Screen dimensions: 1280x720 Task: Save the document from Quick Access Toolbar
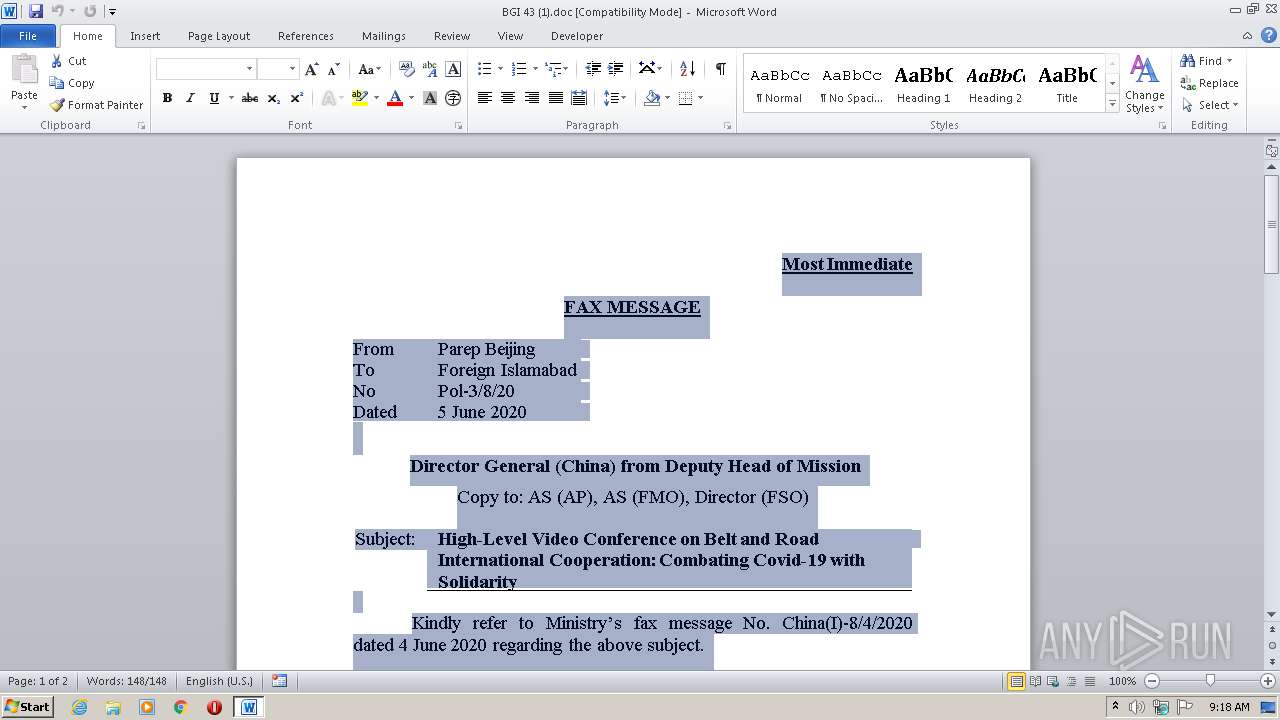pos(36,11)
